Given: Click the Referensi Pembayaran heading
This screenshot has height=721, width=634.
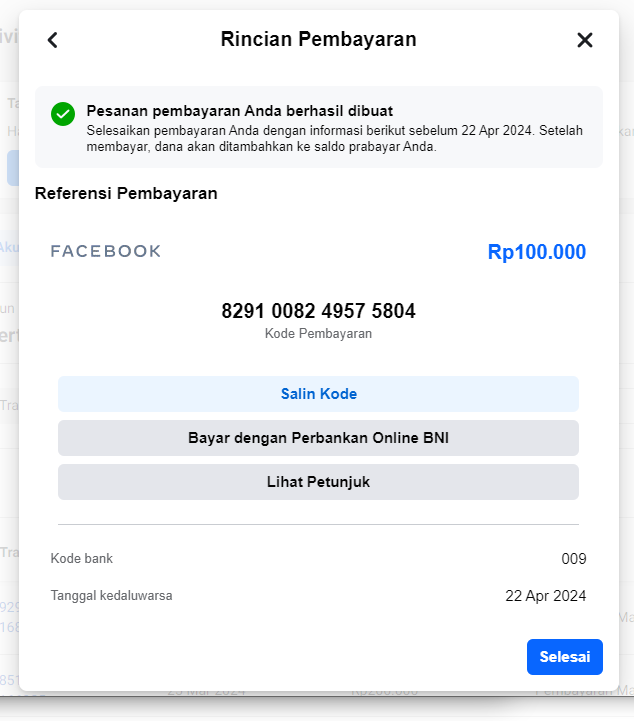Looking at the screenshot, I should pos(126,193).
